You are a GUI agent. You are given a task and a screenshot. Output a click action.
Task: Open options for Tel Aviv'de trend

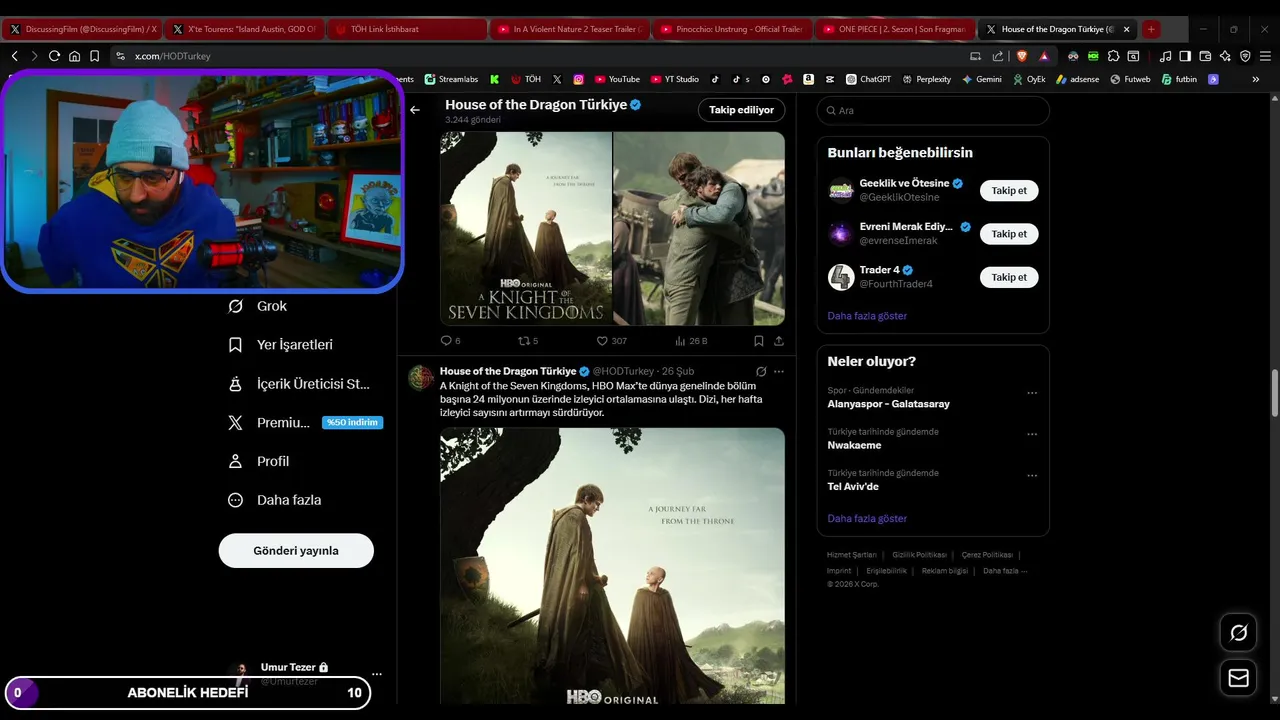pos(1032,475)
